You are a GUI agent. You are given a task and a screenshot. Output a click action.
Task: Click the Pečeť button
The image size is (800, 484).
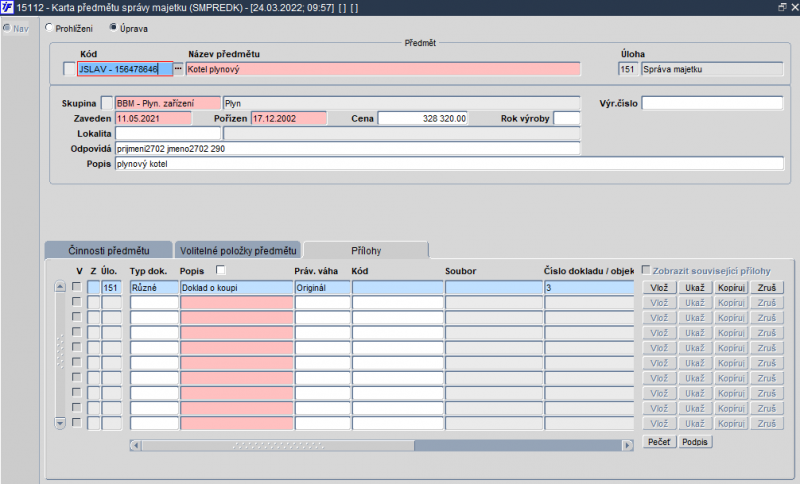[x=658, y=442]
